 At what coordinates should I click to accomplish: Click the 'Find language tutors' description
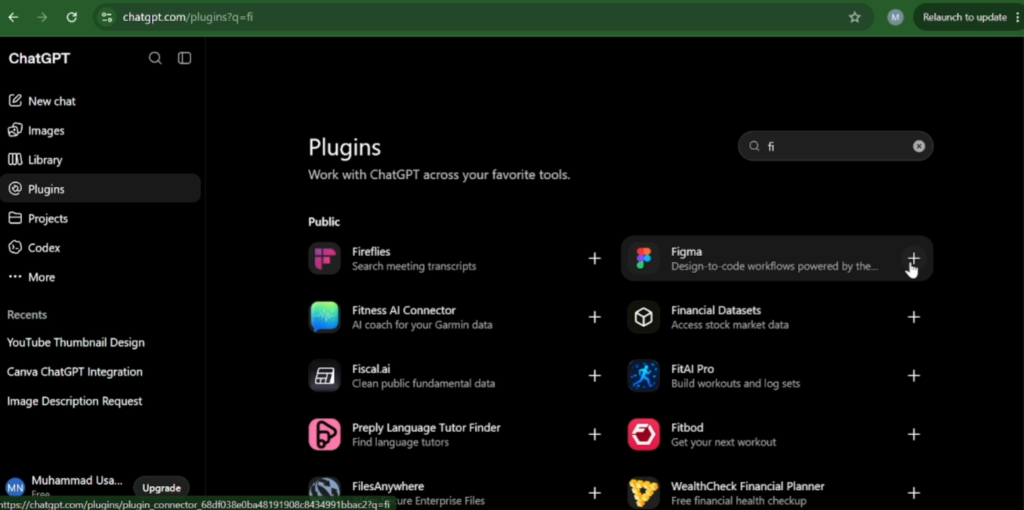coord(400,443)
